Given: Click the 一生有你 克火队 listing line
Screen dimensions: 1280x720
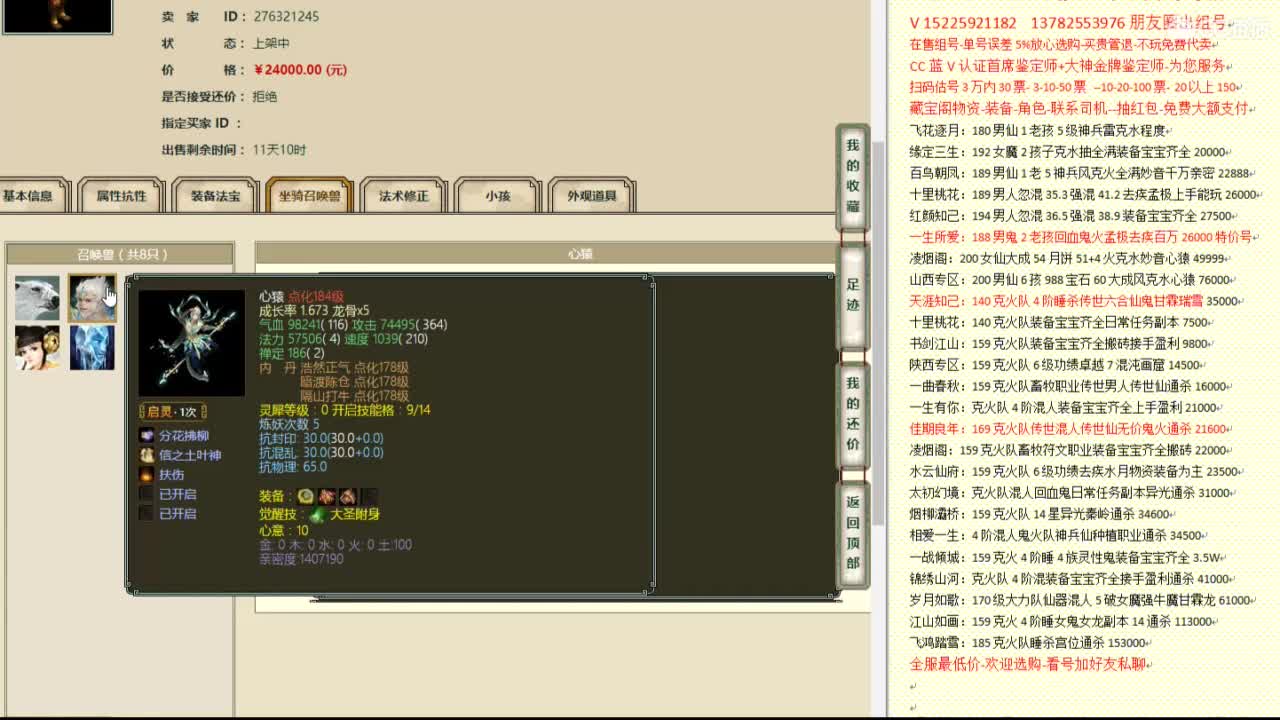Looking at the screenshot, I should 1067,408.
